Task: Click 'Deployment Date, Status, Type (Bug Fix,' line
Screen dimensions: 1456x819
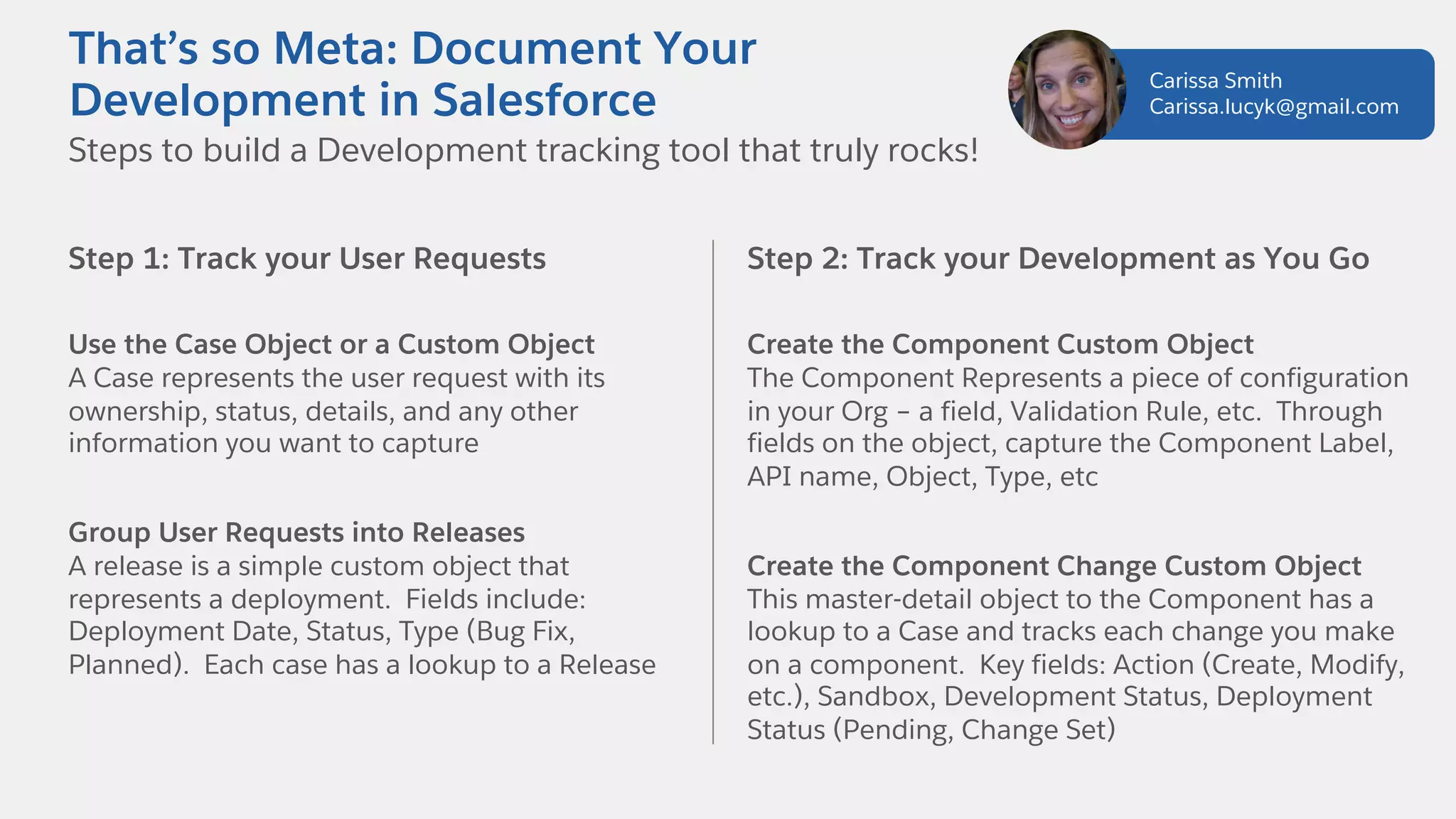Action: coord(321,631)
